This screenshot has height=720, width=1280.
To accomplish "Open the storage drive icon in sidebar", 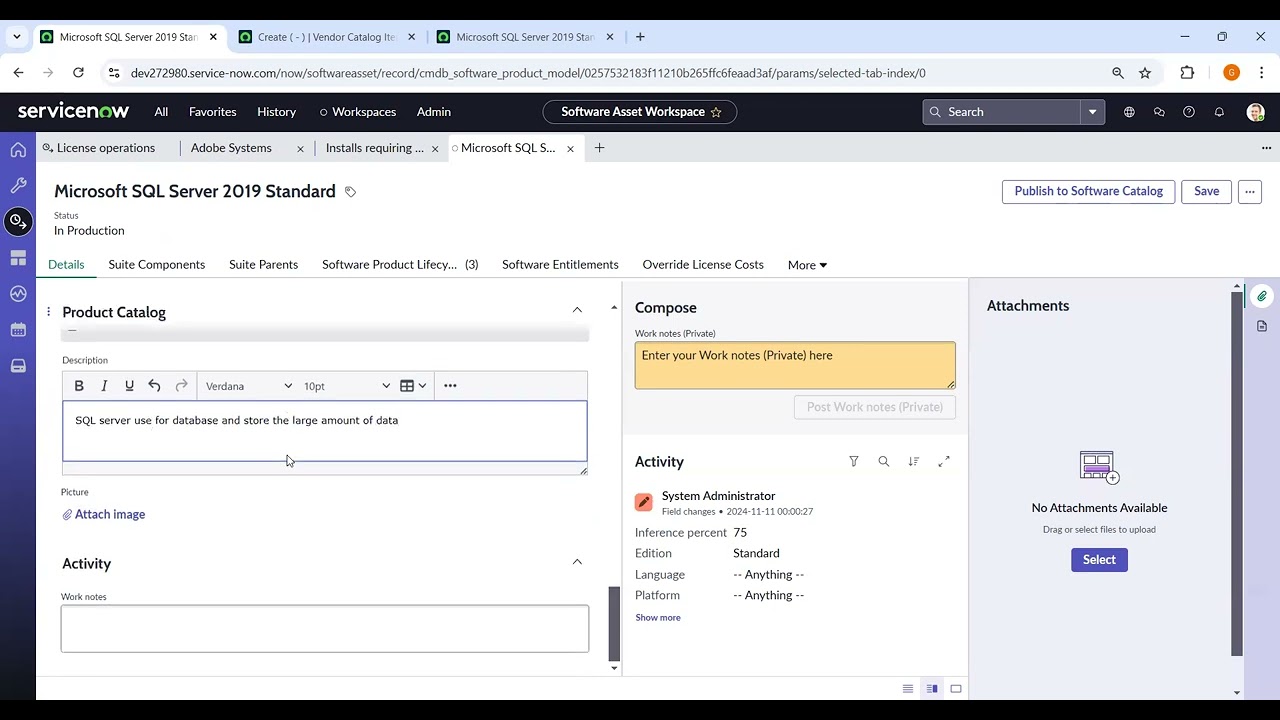I will point(18,366).
